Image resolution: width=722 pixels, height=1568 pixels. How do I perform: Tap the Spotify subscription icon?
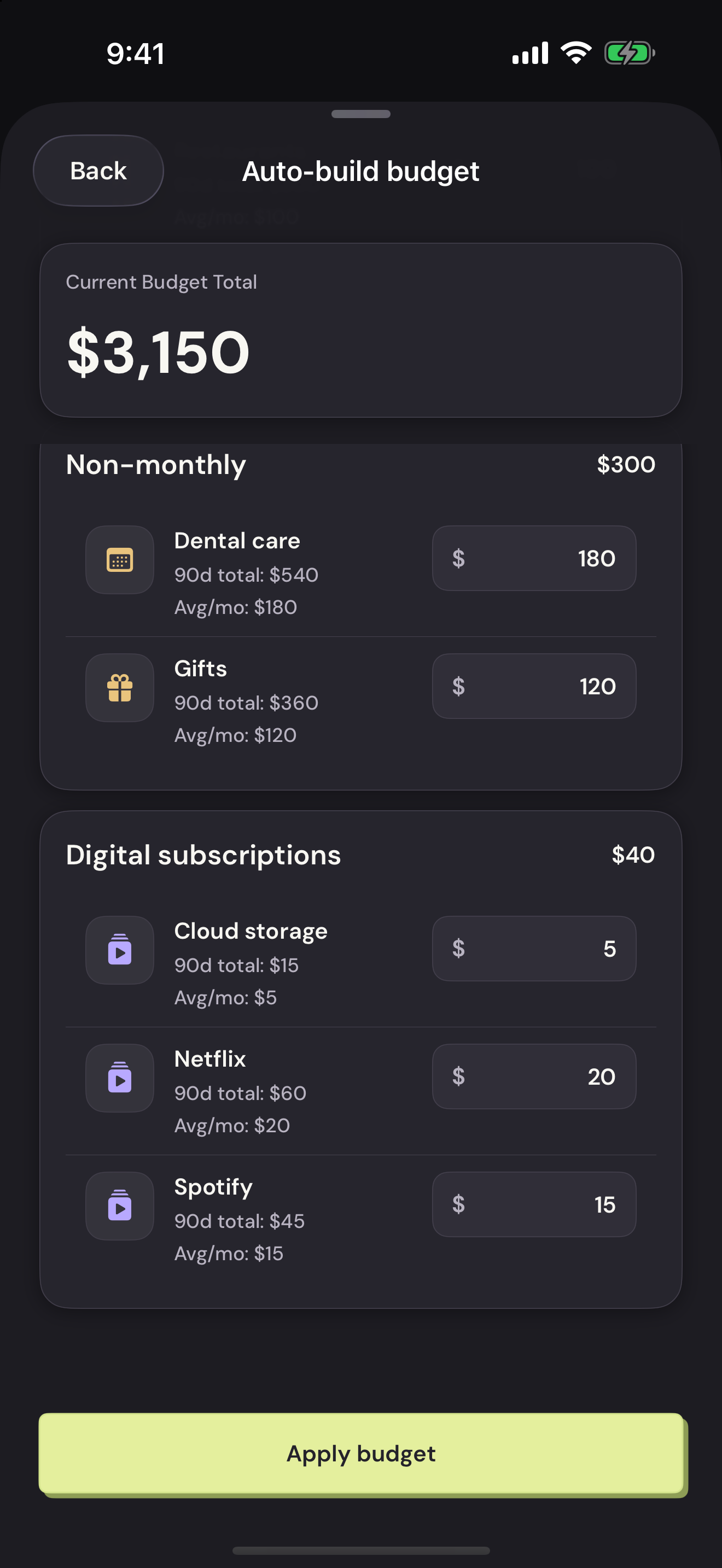point(119,1205)
